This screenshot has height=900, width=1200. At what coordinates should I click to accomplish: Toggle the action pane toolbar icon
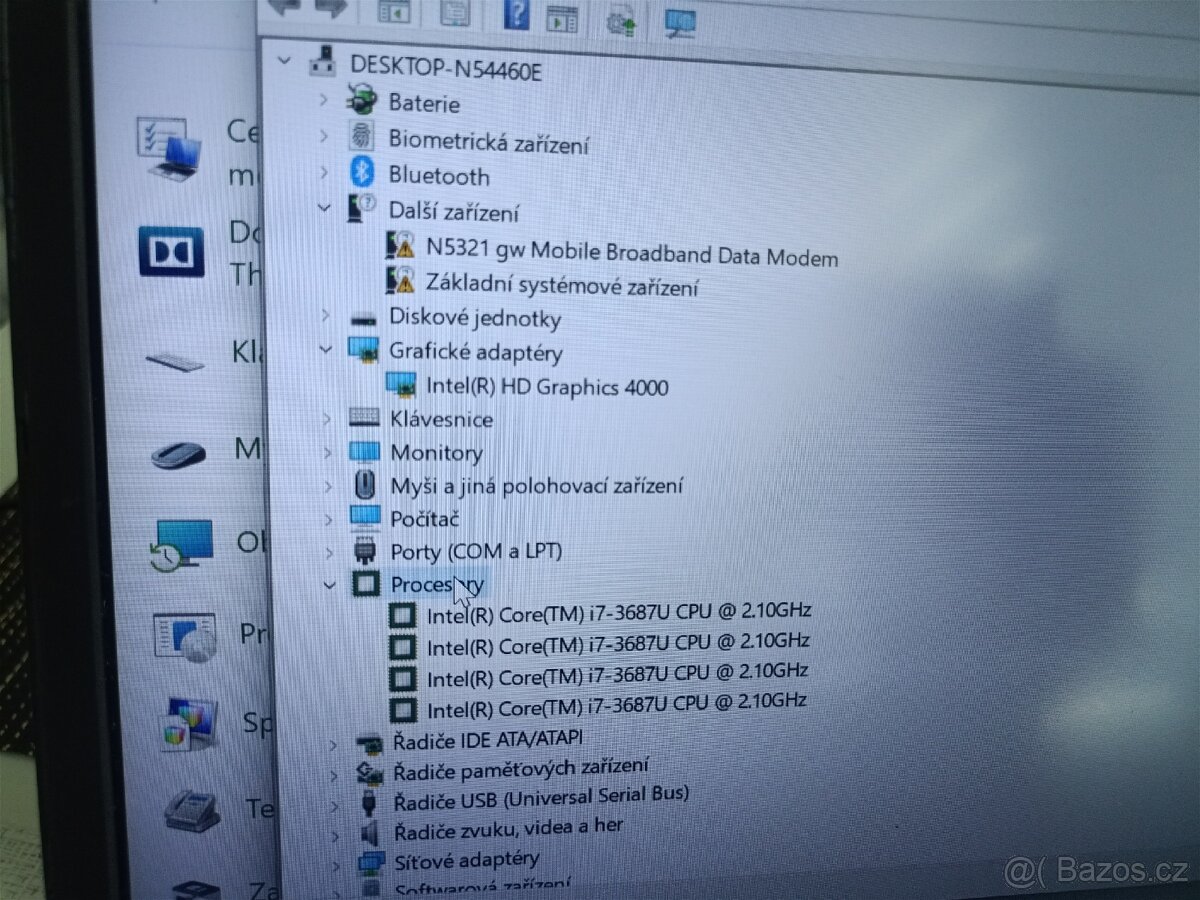point(562,17)
